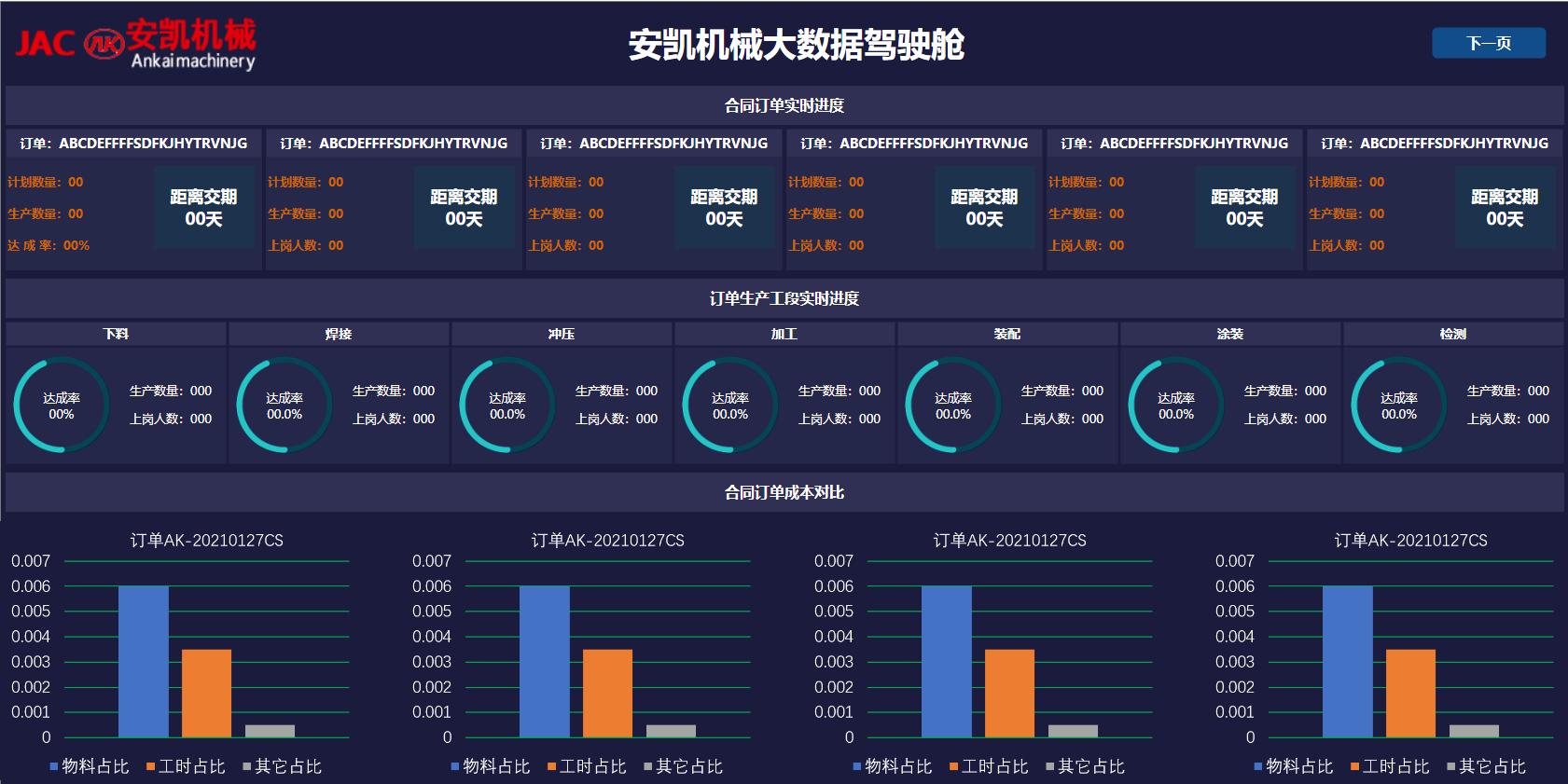Click the 检测 达成率 circular gauge
This screenshot has height=784, width=1568.
pos(1399,406)
